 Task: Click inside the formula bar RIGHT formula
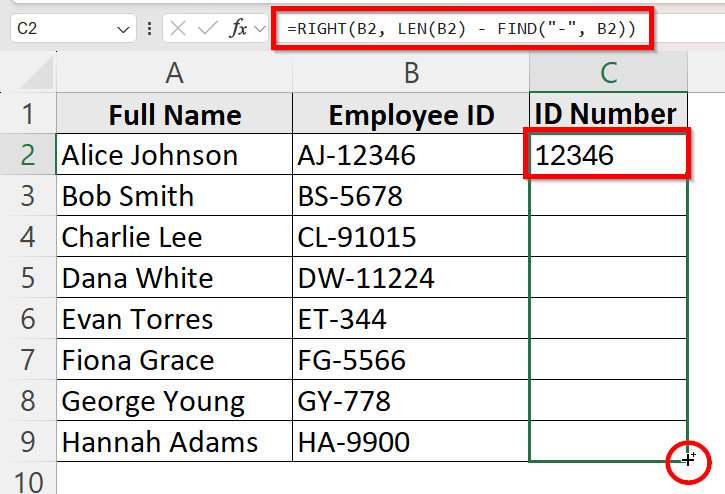(460, 29)
